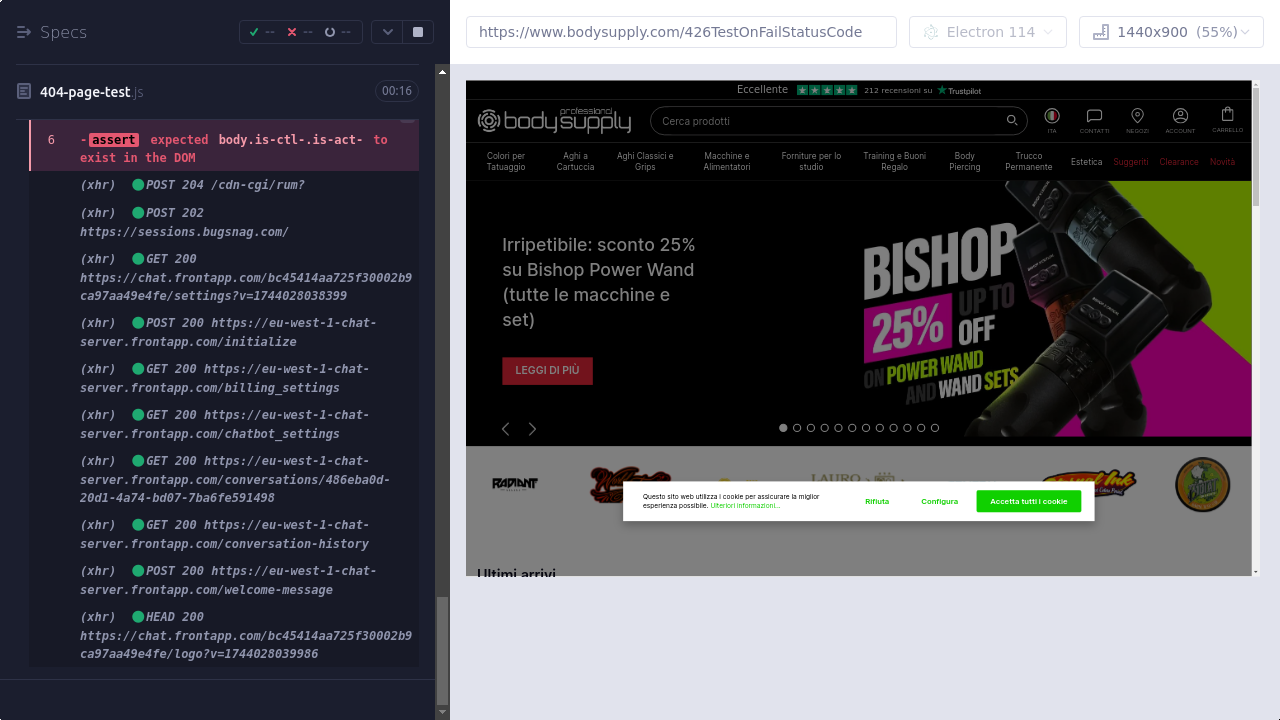The height and width of the screenshot is (720, 1280).
Task: Click the stop test run button
Action: pyautogui.click(x=418, y=32)
